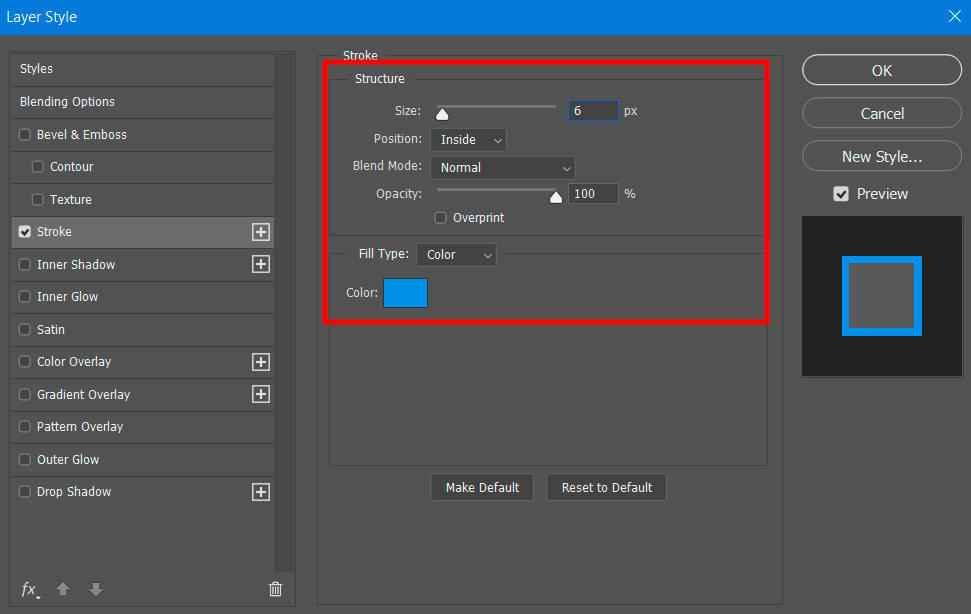Move effect up with arrow icon
Image resolution: width=971 pixels, height=614 pixels.
pos(63,589)
